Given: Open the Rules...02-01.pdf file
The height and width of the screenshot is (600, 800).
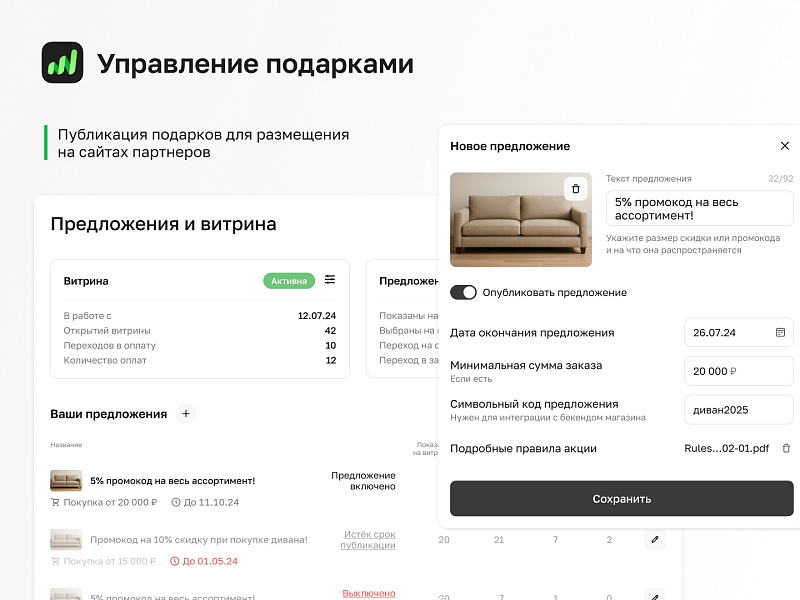Looking at the screenshot, I should [726, 448].
